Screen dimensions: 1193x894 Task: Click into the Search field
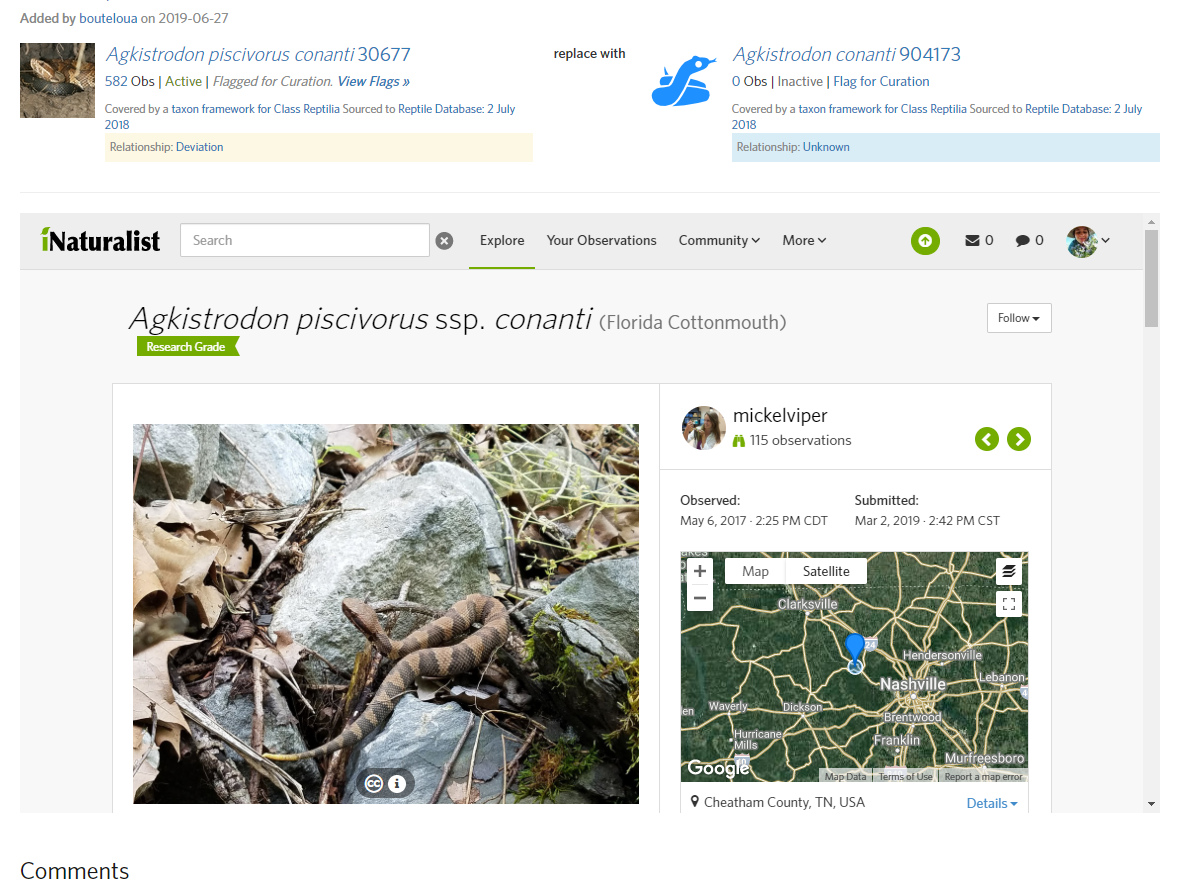pos(304,240)
